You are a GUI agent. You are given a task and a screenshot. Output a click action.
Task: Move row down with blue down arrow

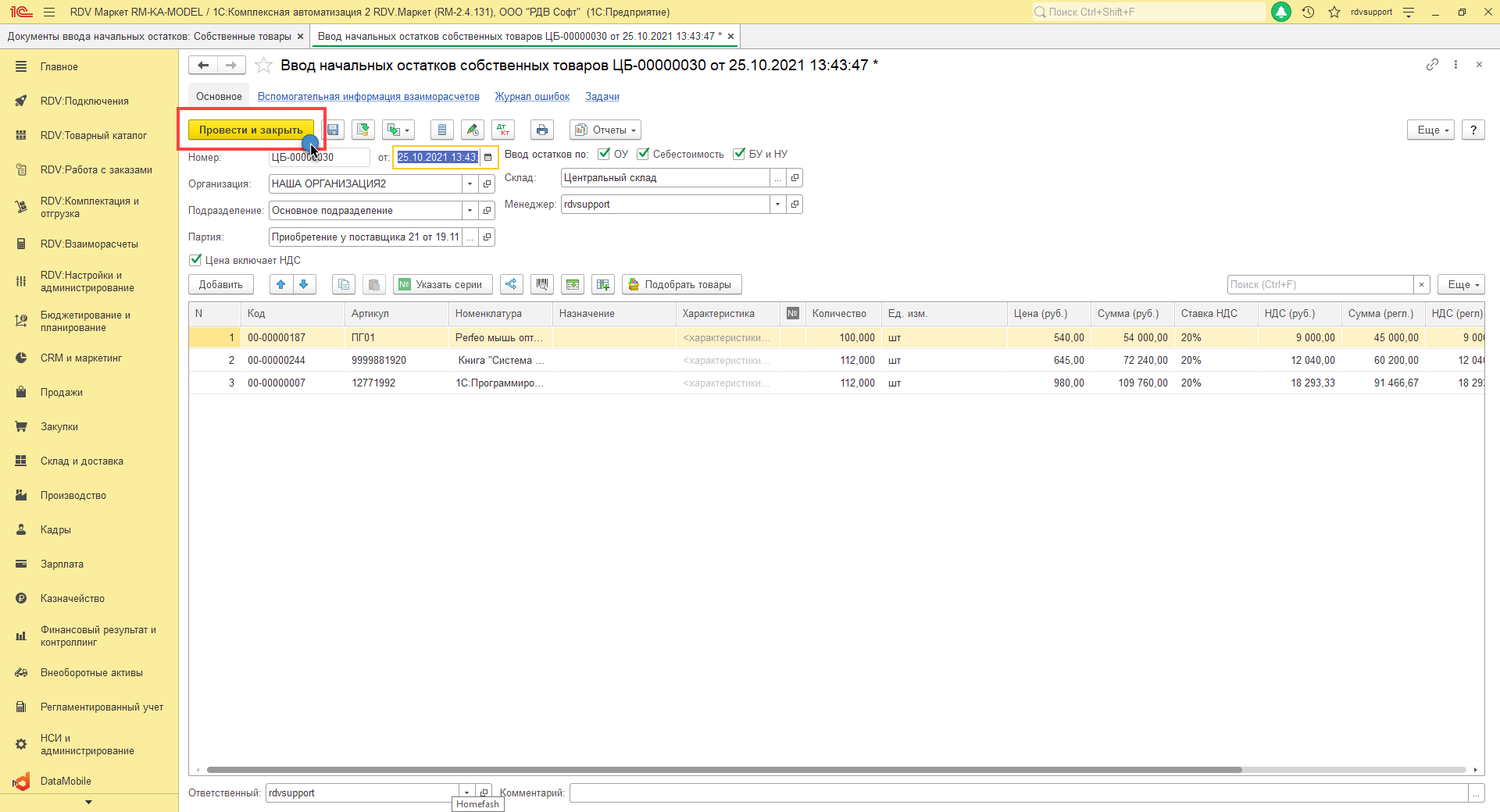[x=304, y=285]
